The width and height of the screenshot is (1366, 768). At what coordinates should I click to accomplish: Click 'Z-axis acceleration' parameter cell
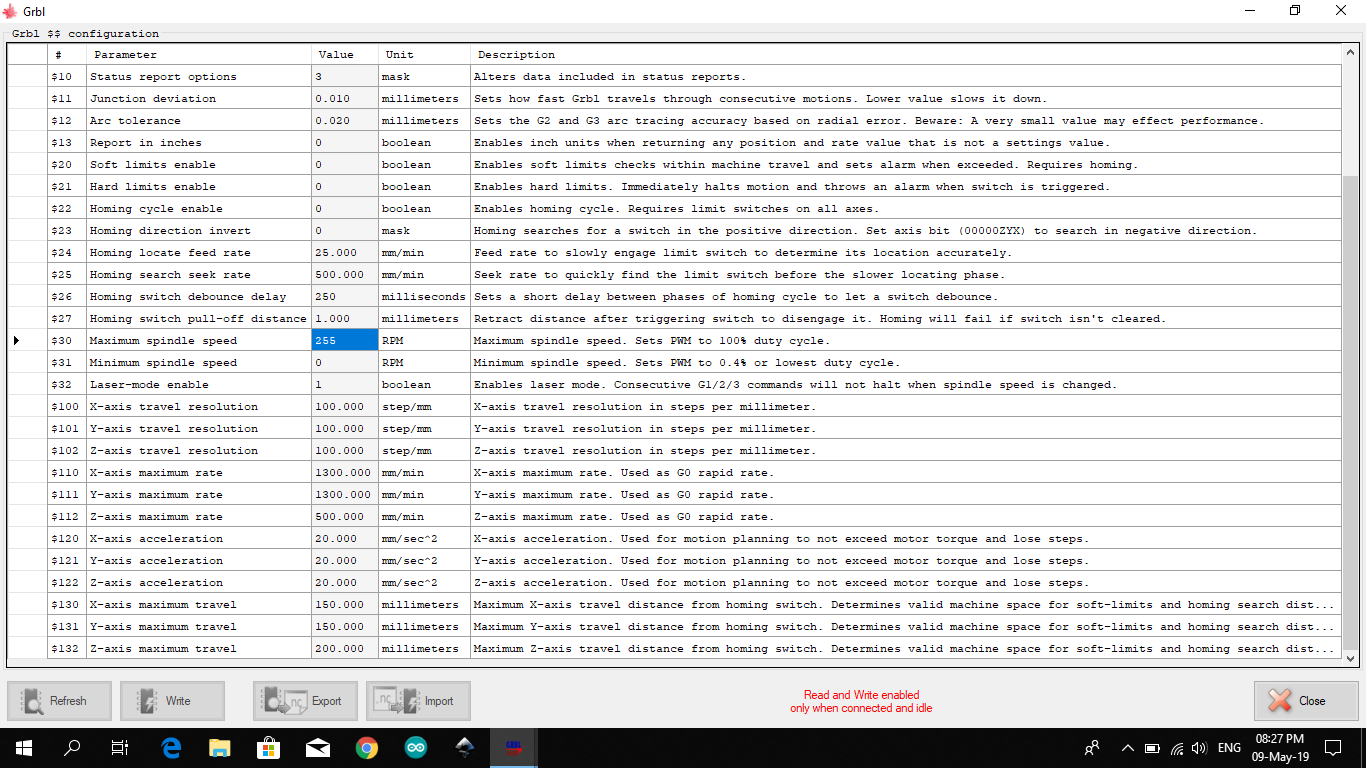click(x=199, y=583)
